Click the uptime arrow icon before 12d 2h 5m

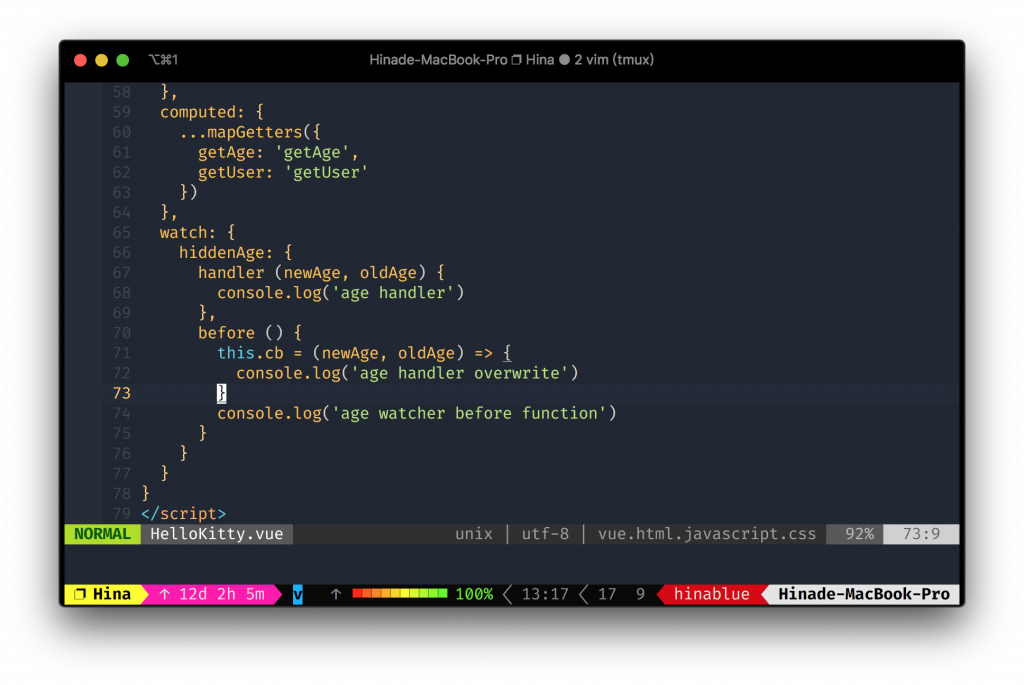click(165, 594)
